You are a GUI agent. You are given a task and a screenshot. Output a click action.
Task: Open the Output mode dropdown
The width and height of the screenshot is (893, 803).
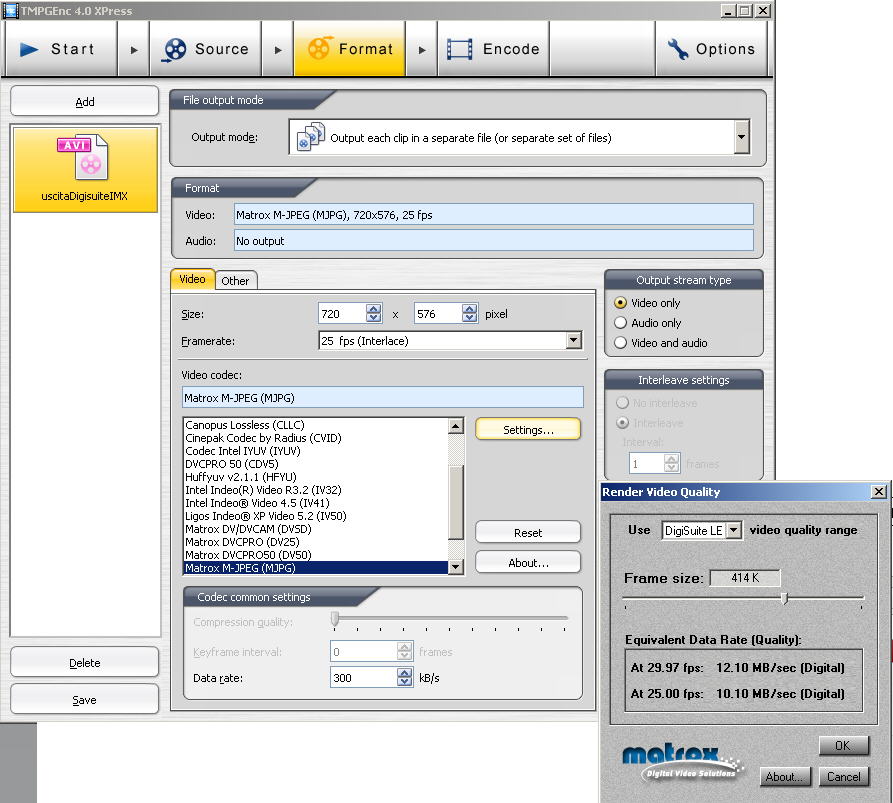pos(742,137)
